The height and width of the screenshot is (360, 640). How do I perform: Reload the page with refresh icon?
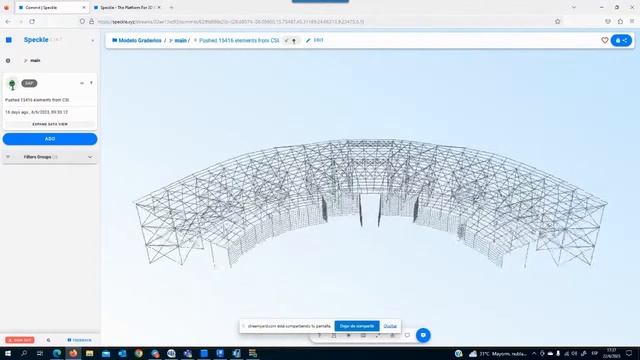(x=32, y=21)
